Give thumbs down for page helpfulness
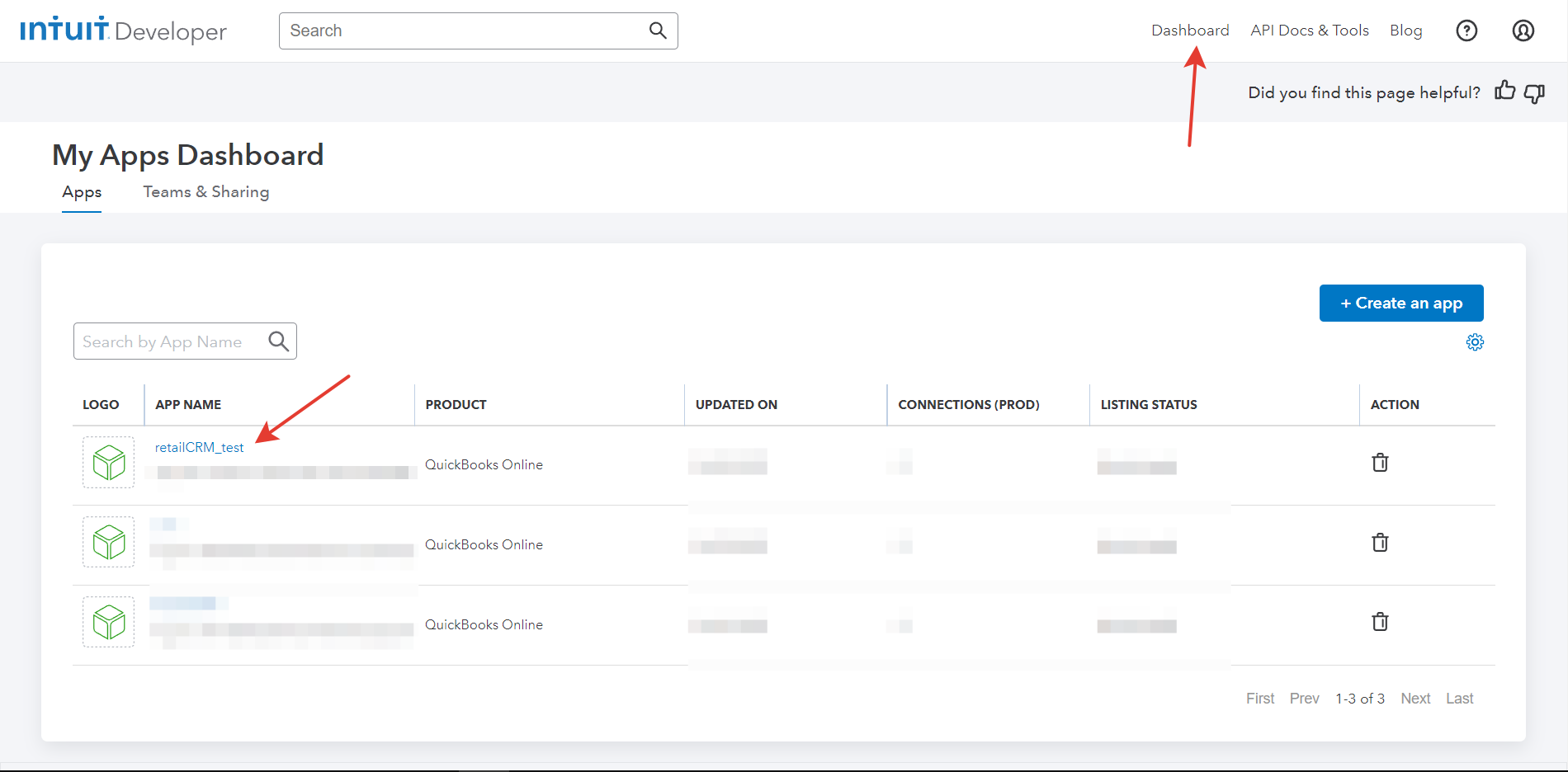Screen dimensions: 1568x772 1534,93
